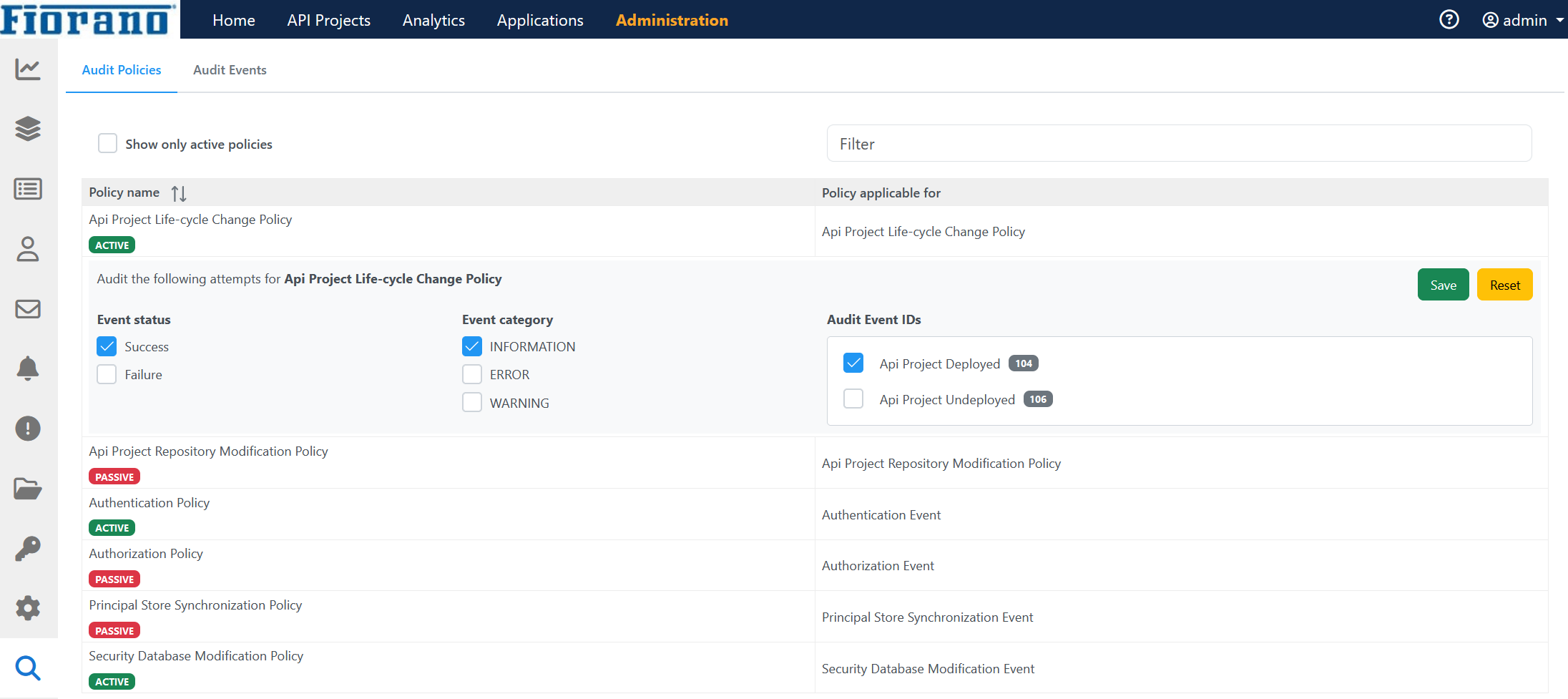Switch to the Audit Events tab
Screen dimensions: 1568x699
[x=230, y=70]
